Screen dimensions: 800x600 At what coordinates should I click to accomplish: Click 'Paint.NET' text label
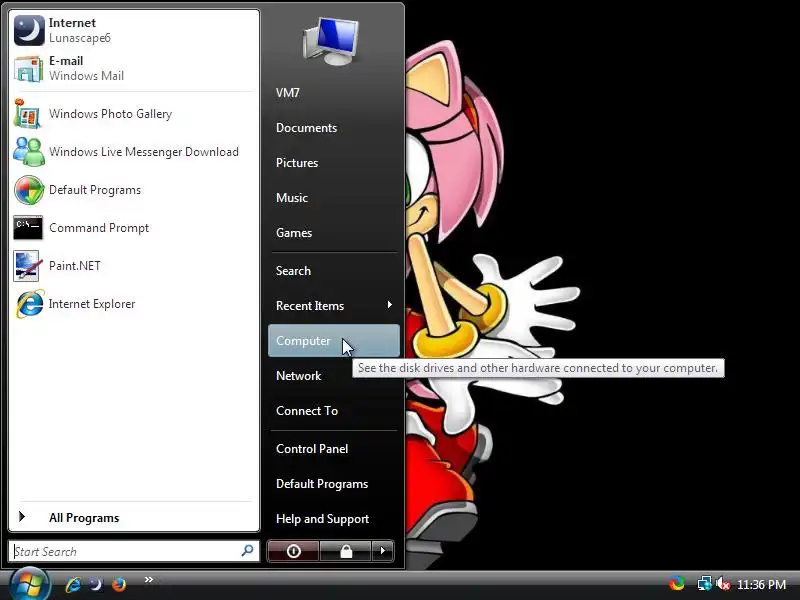coord(74,266)
